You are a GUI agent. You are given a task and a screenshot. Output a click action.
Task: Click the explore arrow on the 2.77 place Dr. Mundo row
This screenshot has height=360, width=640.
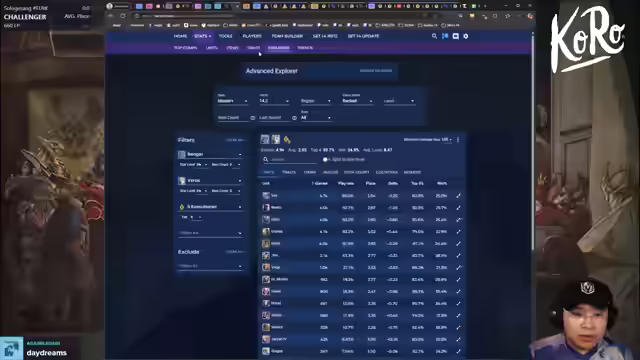tap(458, 280)
